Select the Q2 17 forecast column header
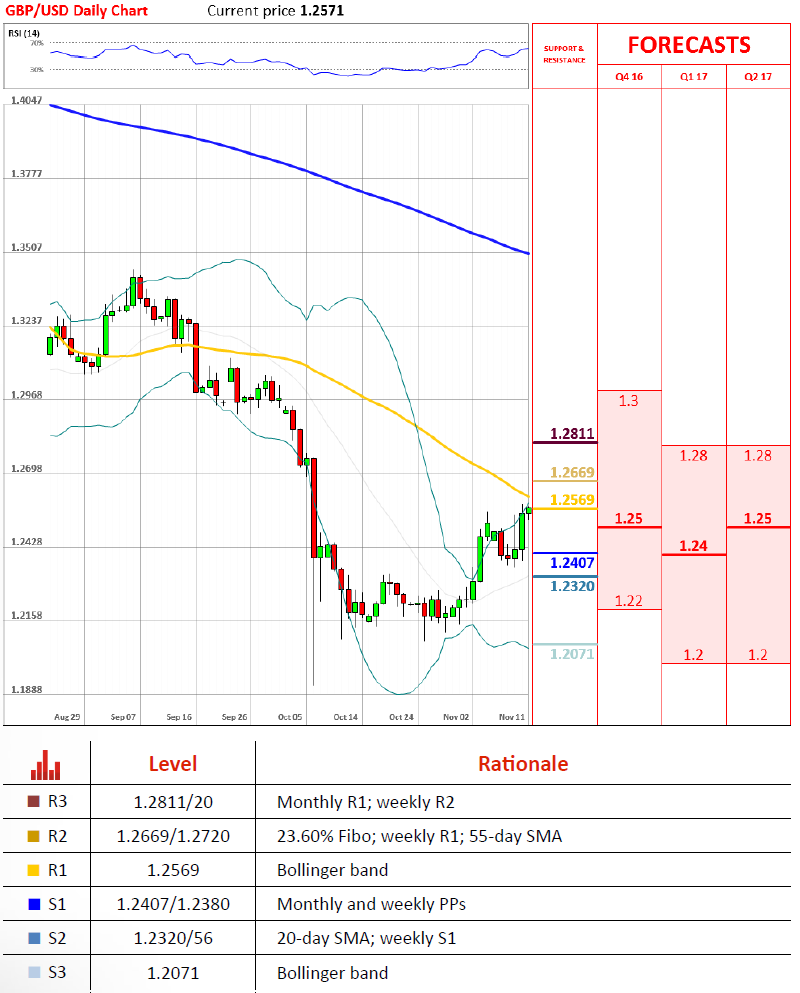Image resolution: width=800 pixels, height=993 pixels. pos(758,77)
